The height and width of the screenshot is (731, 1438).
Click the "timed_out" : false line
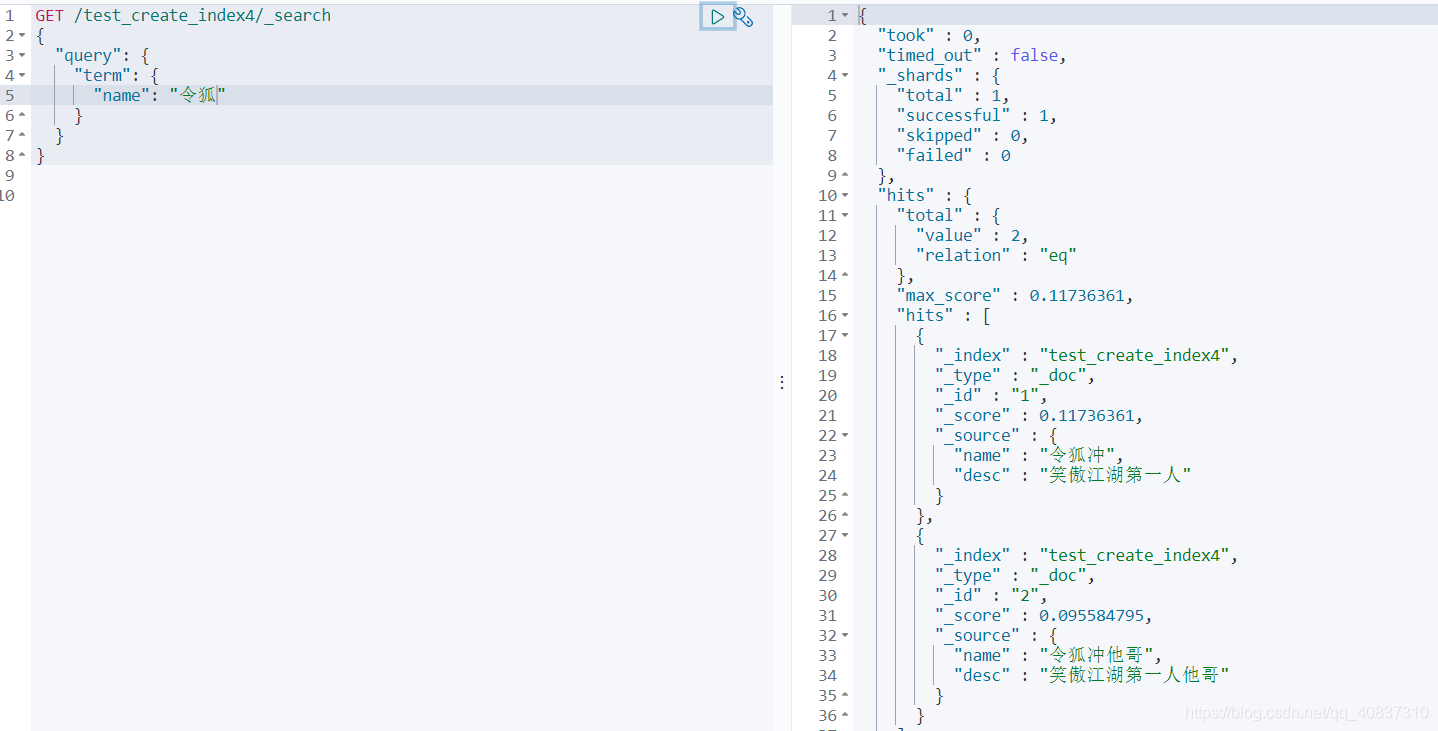click(972, 56)
